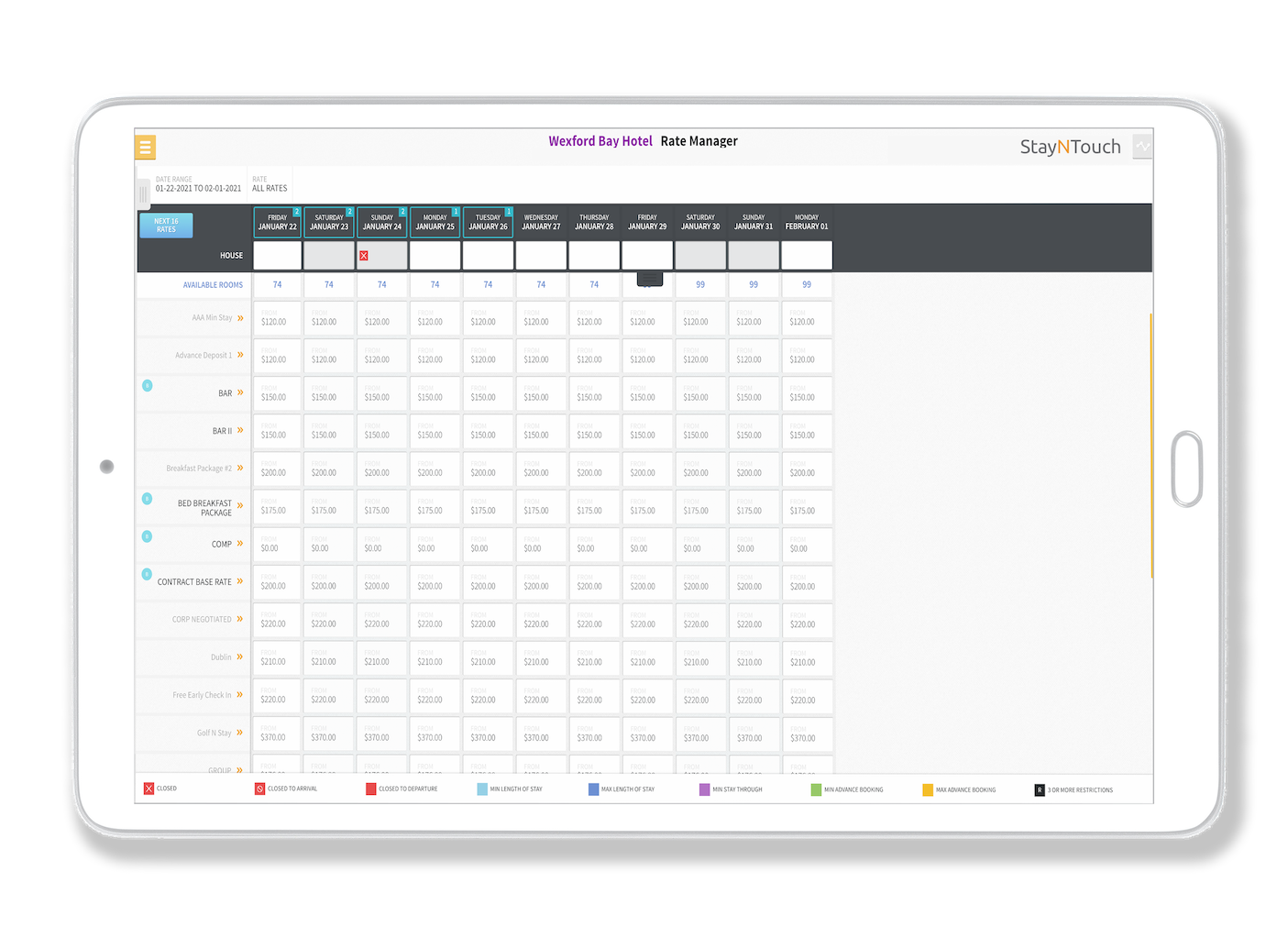This screenshot has width=1288, height=949.
Task: Open the Dublin $210.00 cell for January 27
Action: (x=541, y=658)
